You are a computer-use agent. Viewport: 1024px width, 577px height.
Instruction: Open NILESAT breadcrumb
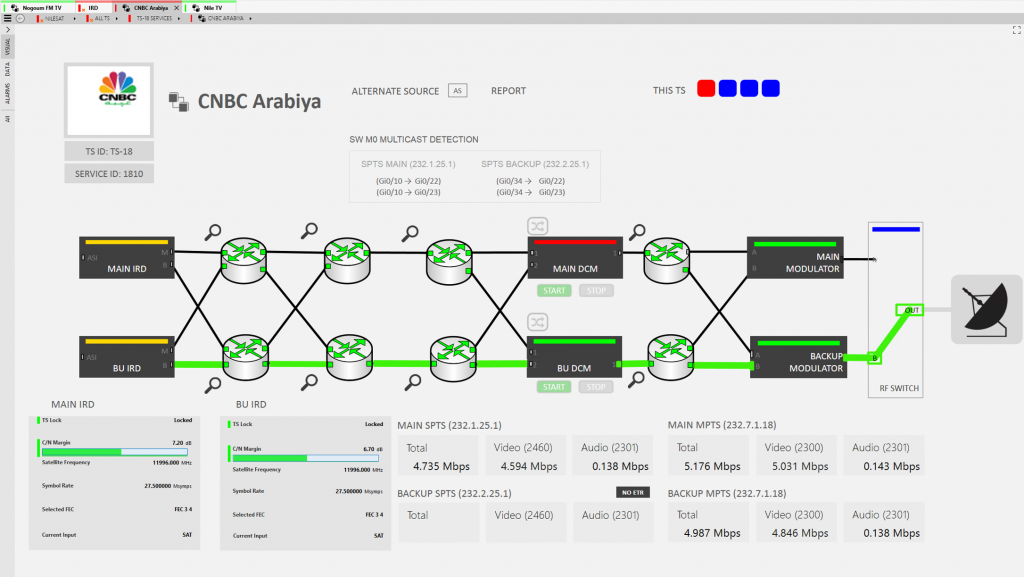click(x=52, y=18)
